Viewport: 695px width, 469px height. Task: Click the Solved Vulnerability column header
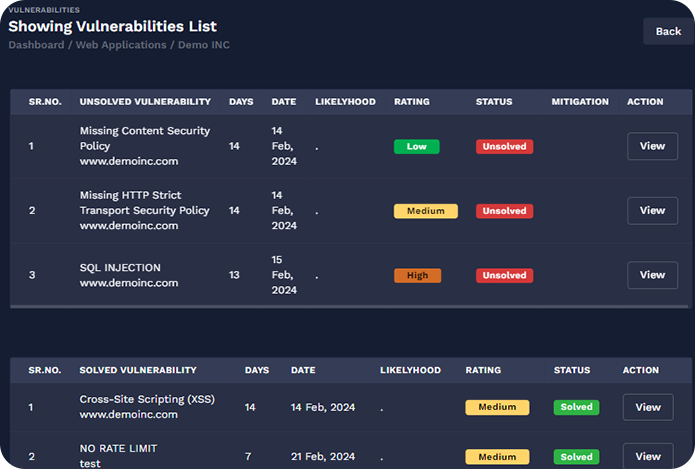coord(138,370)
